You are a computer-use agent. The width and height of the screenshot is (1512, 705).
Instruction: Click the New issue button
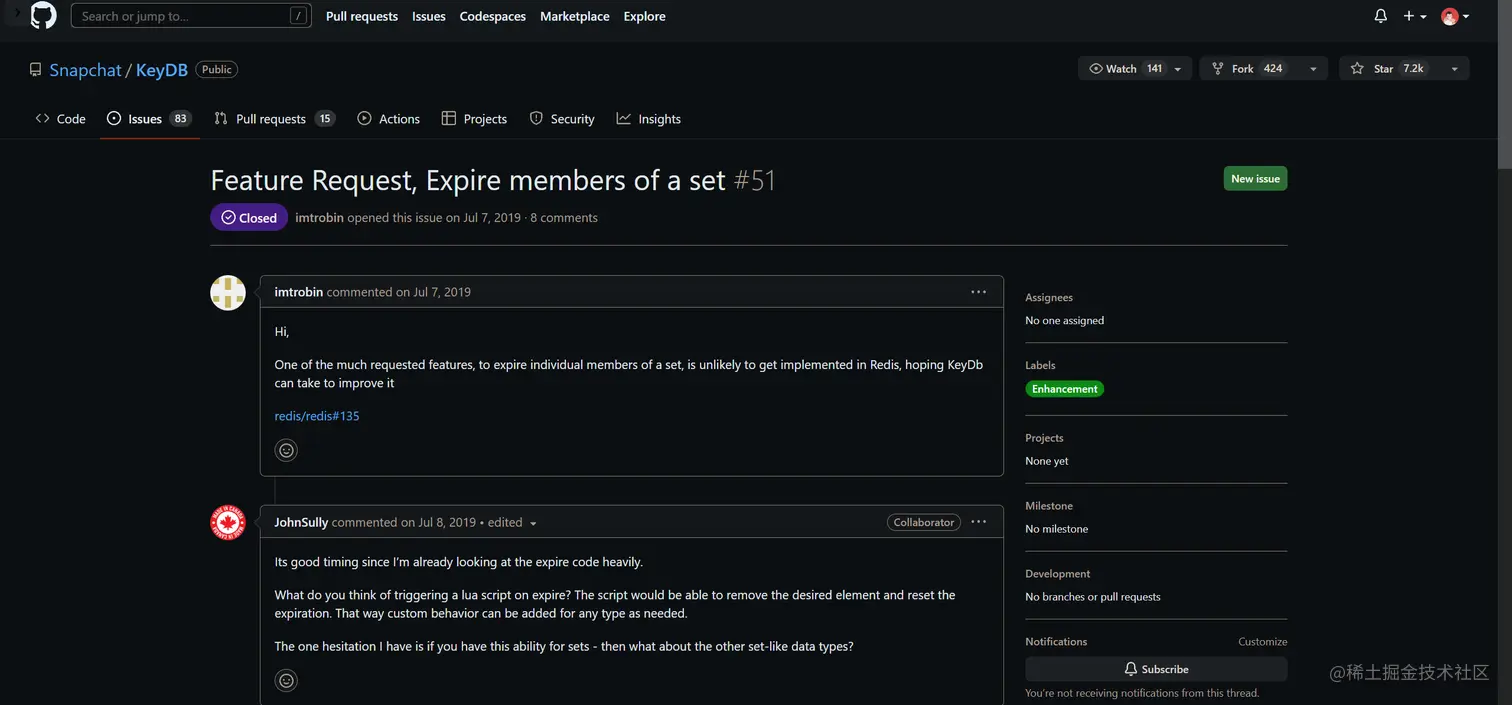point(1255,179)
